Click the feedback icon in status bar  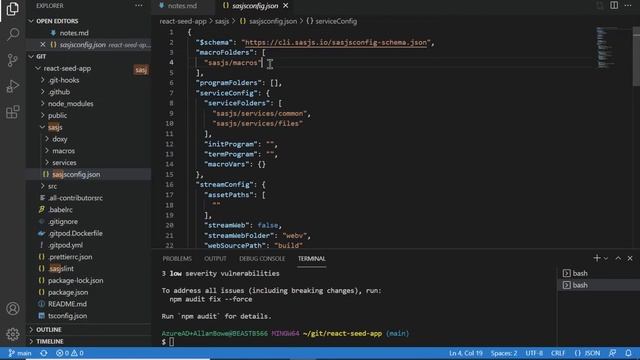click(x=613, y=353)
